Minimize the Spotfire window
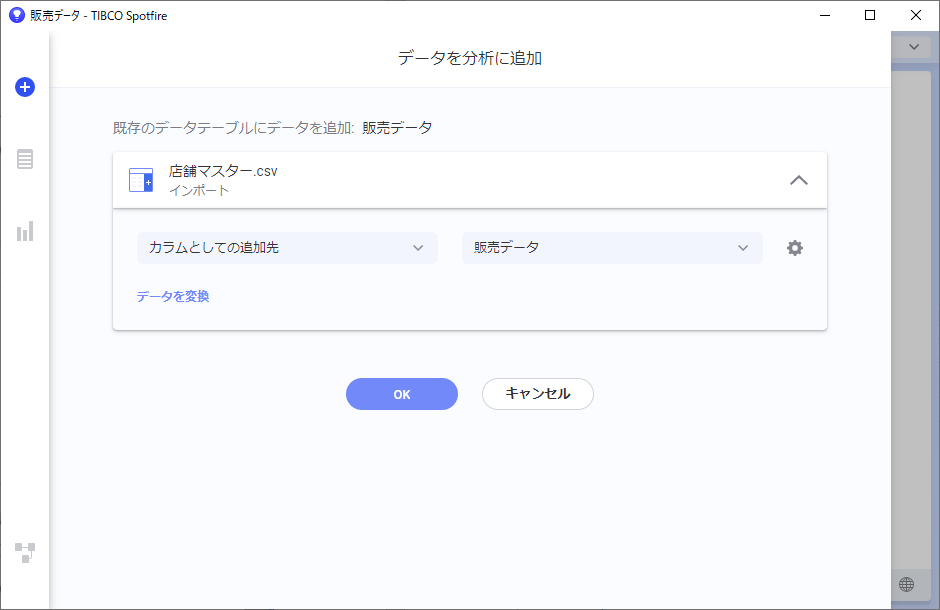Image resolution: width=940 pixels, height=610 pixels. coord(825,16)
